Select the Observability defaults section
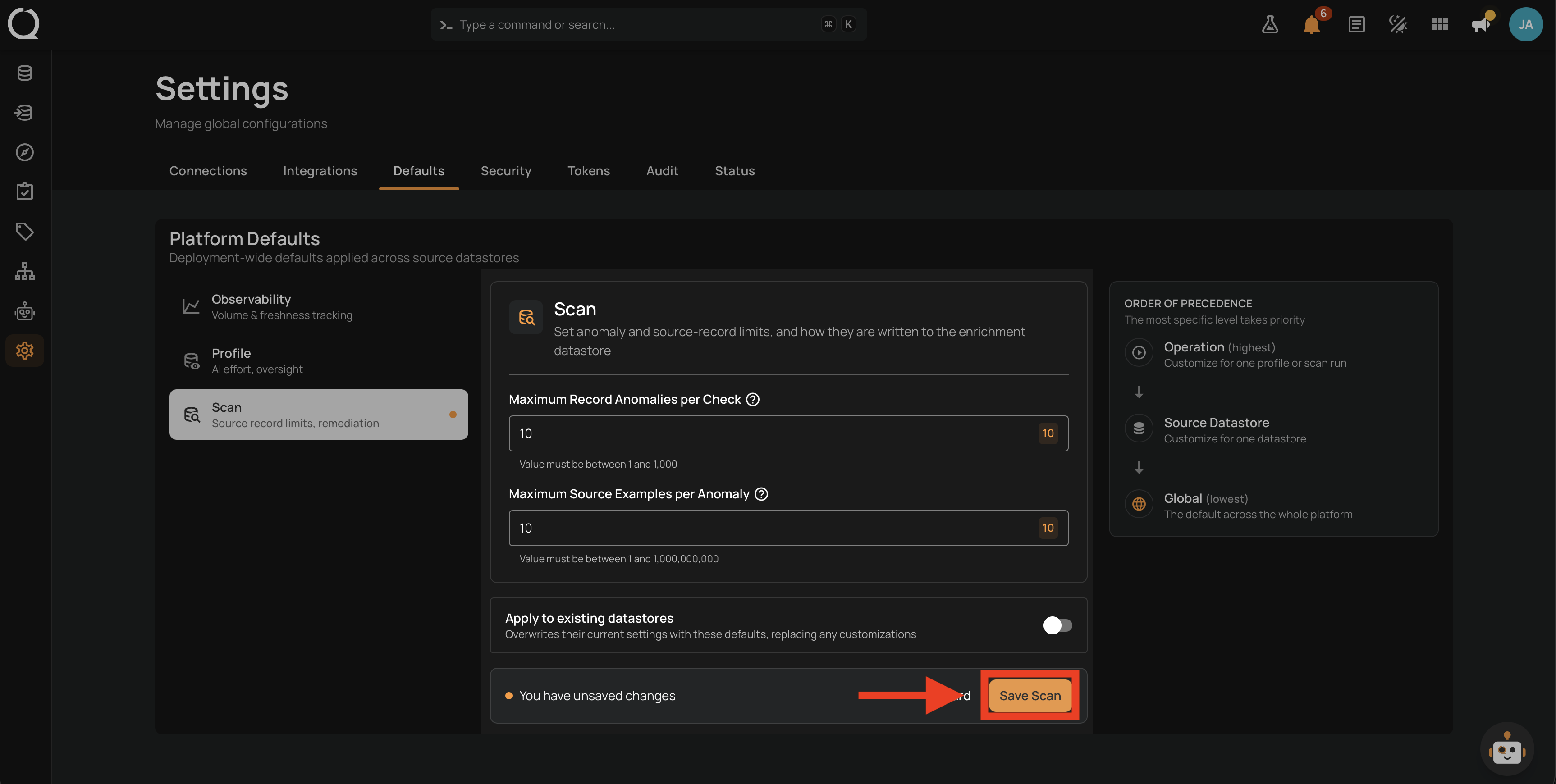Viewport: 1556px width, 784px height. point(318,307)
